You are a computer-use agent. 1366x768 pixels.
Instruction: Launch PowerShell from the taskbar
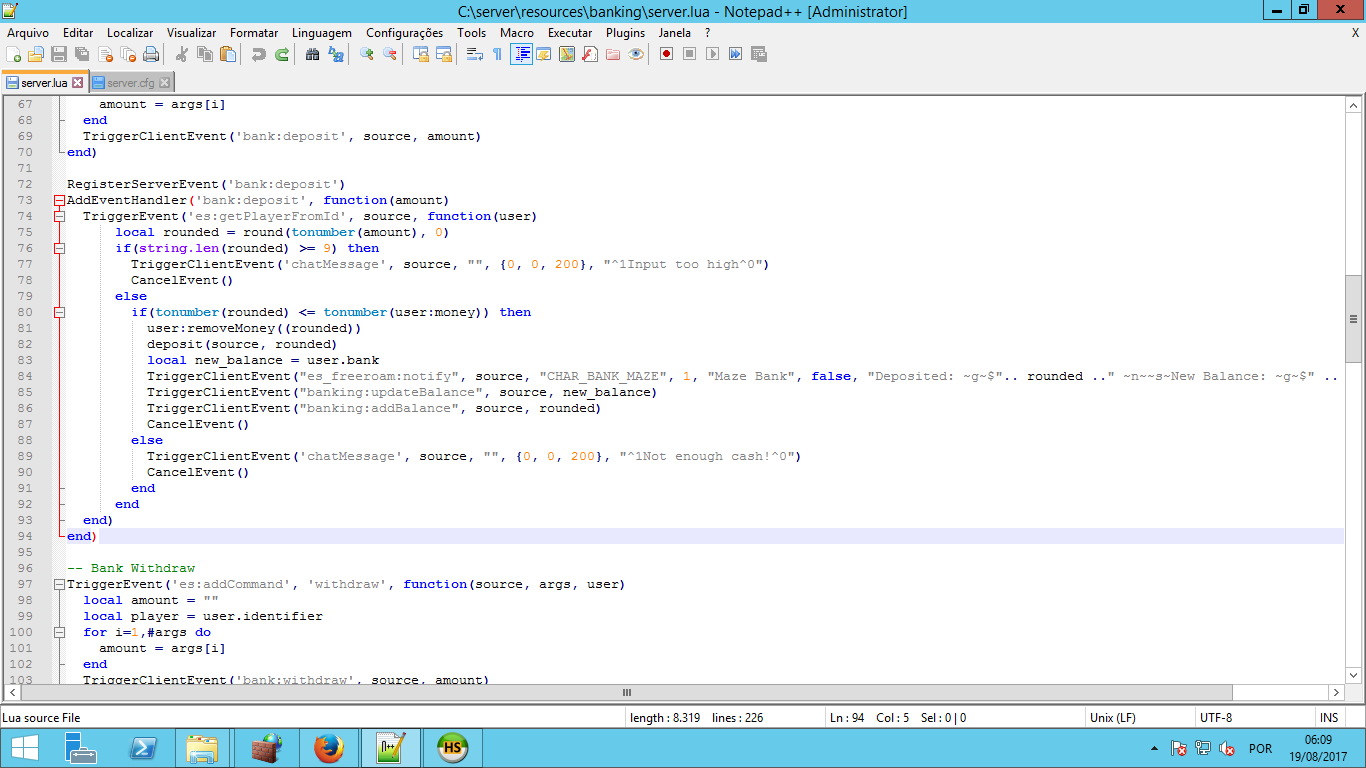click(143, 748)
